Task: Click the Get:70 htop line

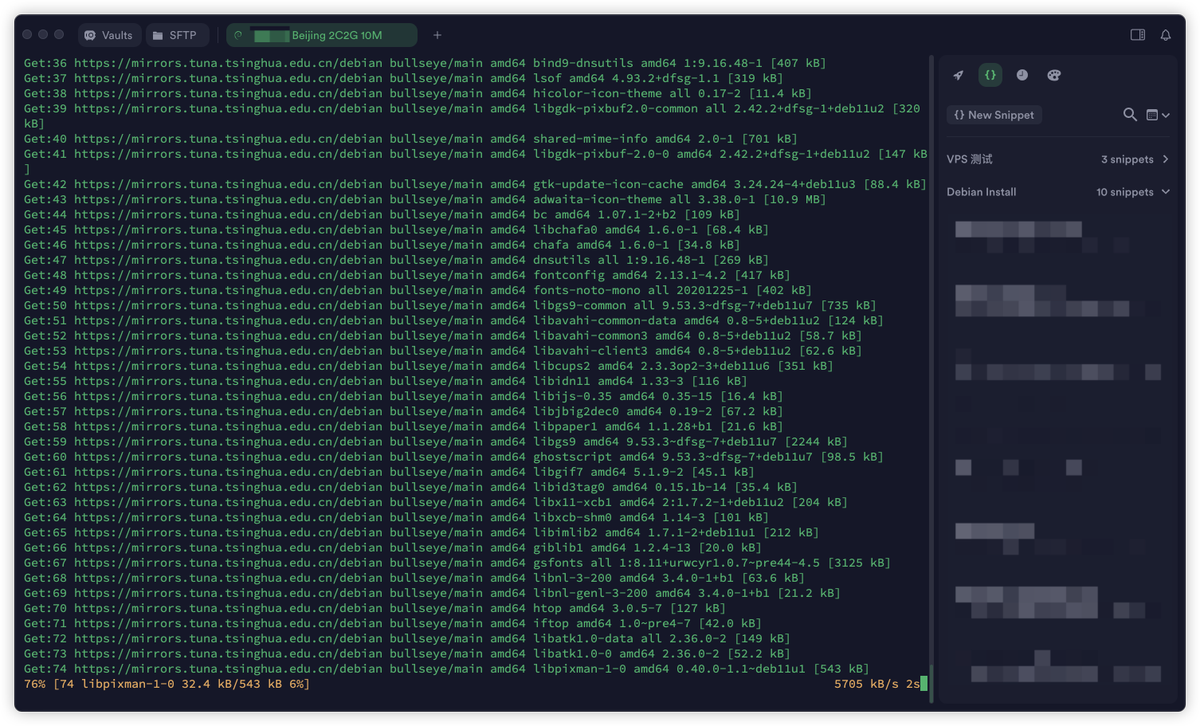Action: pyautogui.click(x=375, y=608)
